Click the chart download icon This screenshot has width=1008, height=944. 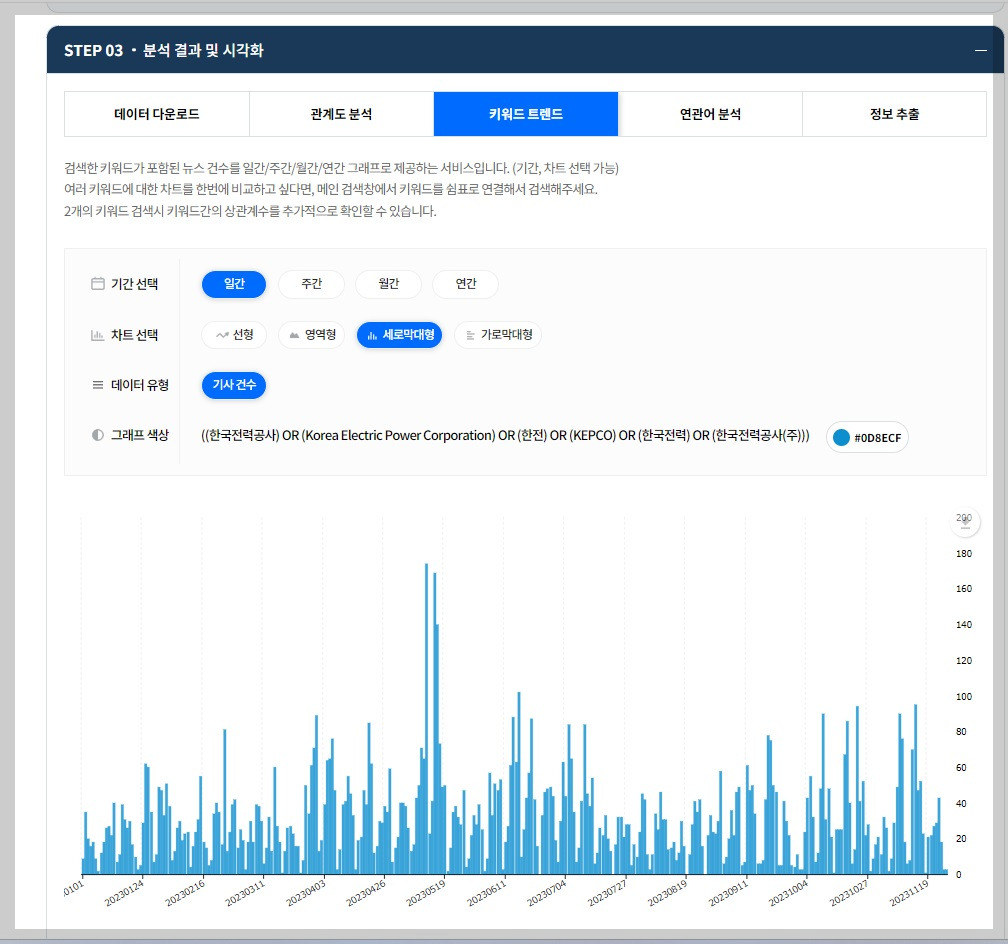965,522
